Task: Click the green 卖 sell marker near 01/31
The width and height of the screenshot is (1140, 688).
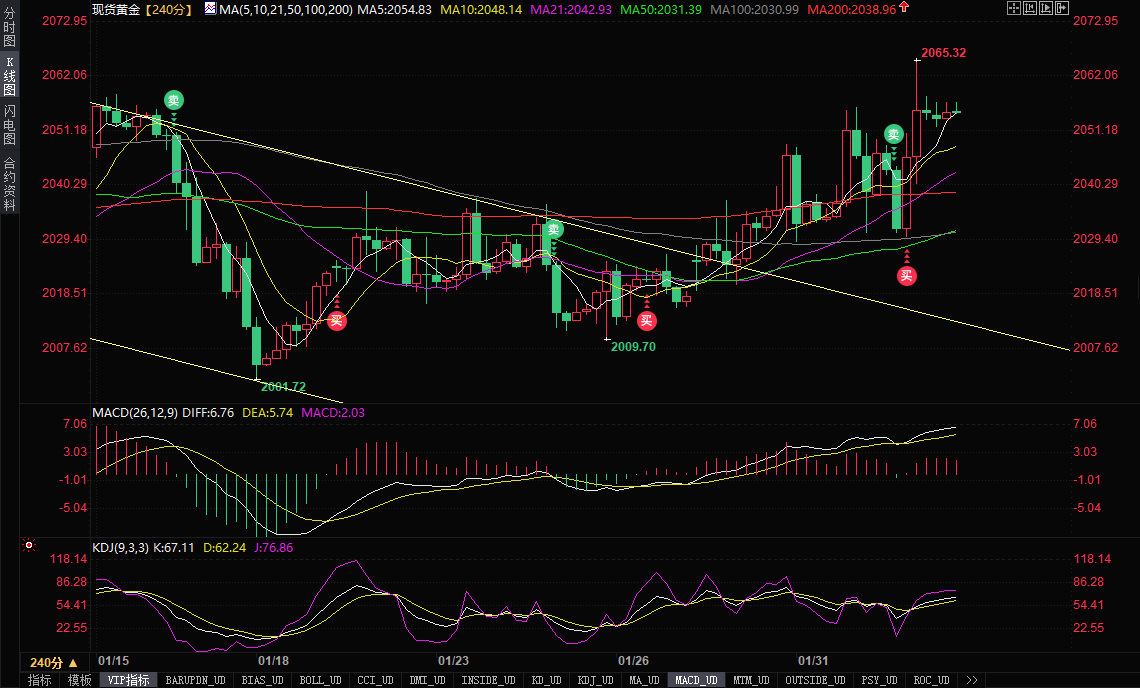Action: (x=893, y=134)
